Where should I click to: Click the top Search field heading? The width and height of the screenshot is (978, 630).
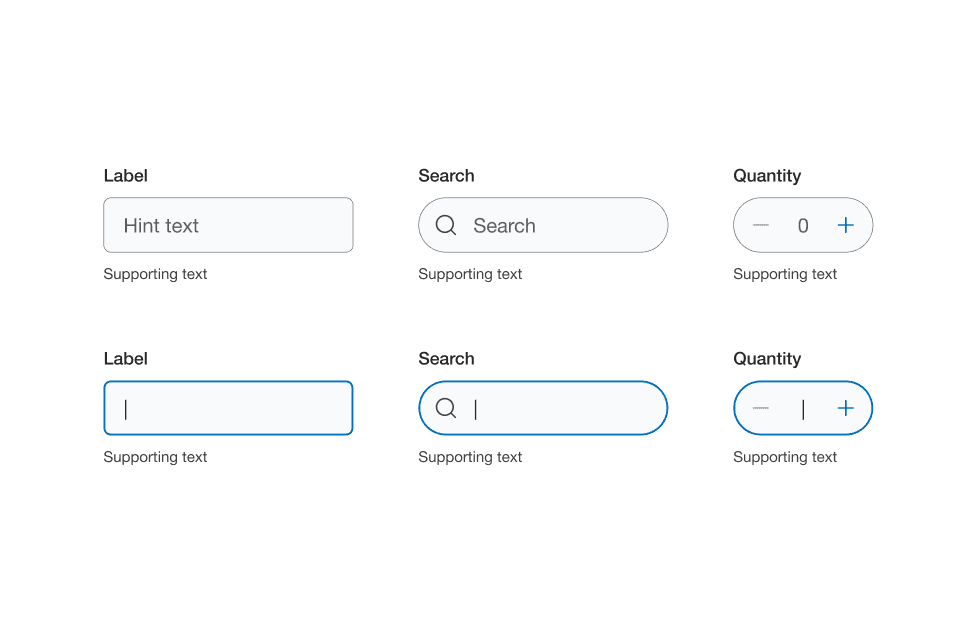(446, 175)
